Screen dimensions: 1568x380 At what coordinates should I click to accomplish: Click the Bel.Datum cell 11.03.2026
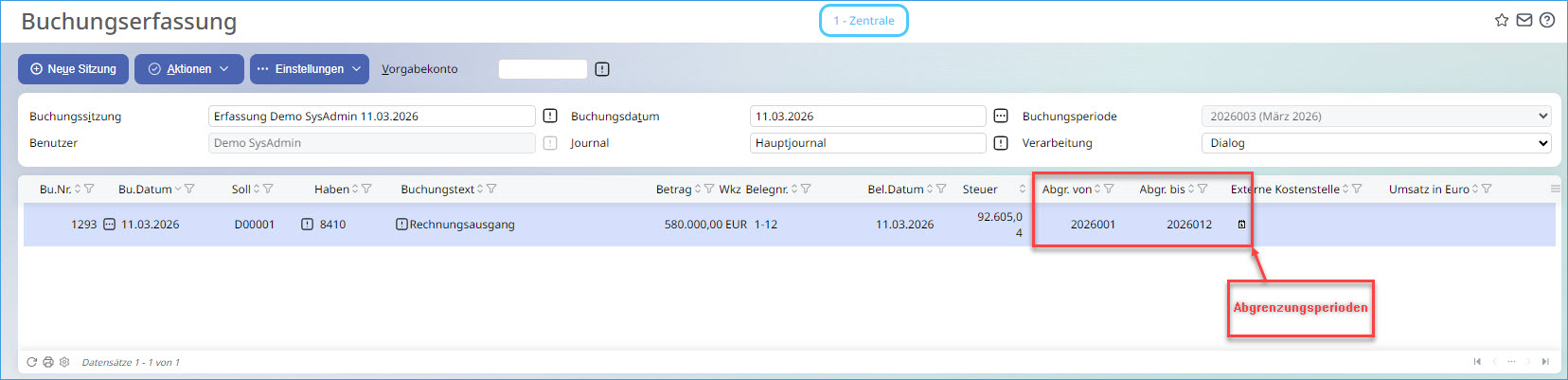904,225
